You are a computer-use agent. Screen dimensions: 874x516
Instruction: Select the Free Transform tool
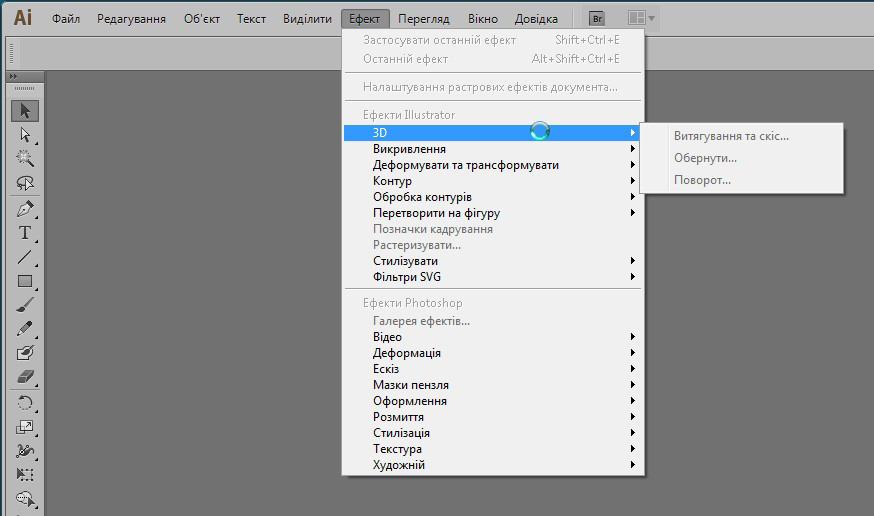point(25,475)
